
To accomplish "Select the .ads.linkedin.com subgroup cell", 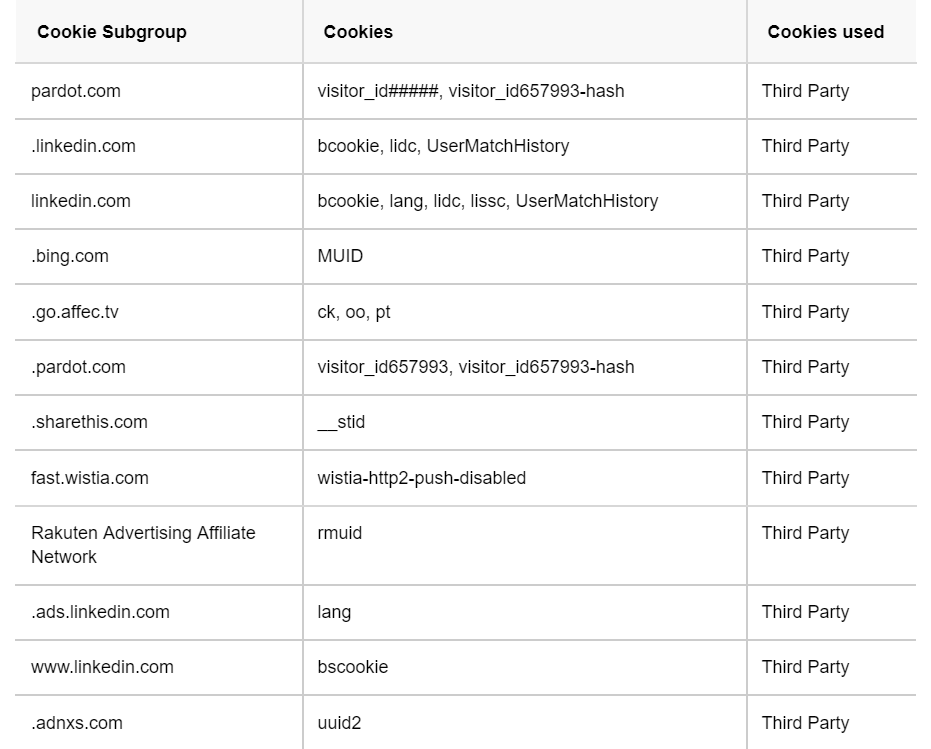I will 100,612.
